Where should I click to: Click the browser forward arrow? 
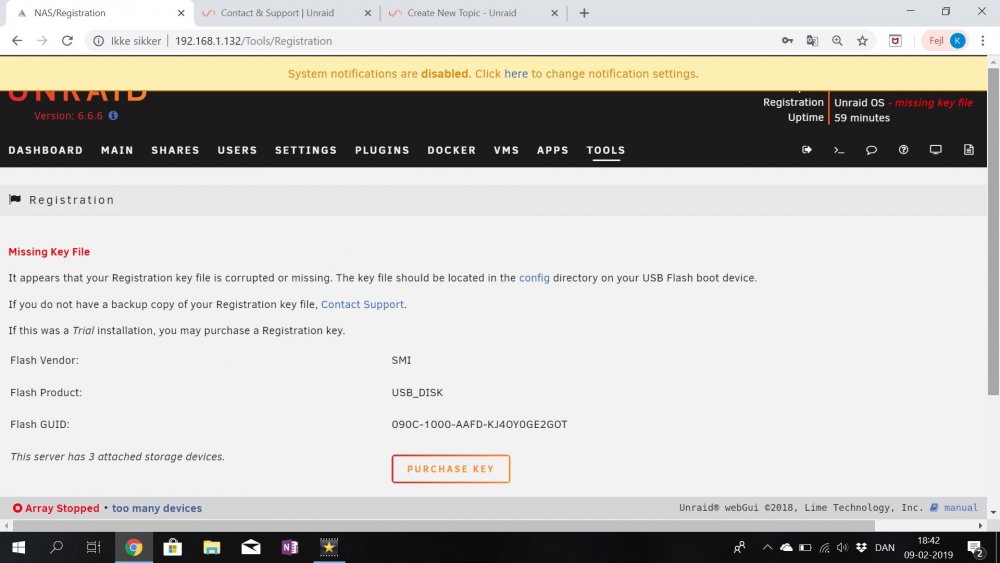click(x=42, y=41)
